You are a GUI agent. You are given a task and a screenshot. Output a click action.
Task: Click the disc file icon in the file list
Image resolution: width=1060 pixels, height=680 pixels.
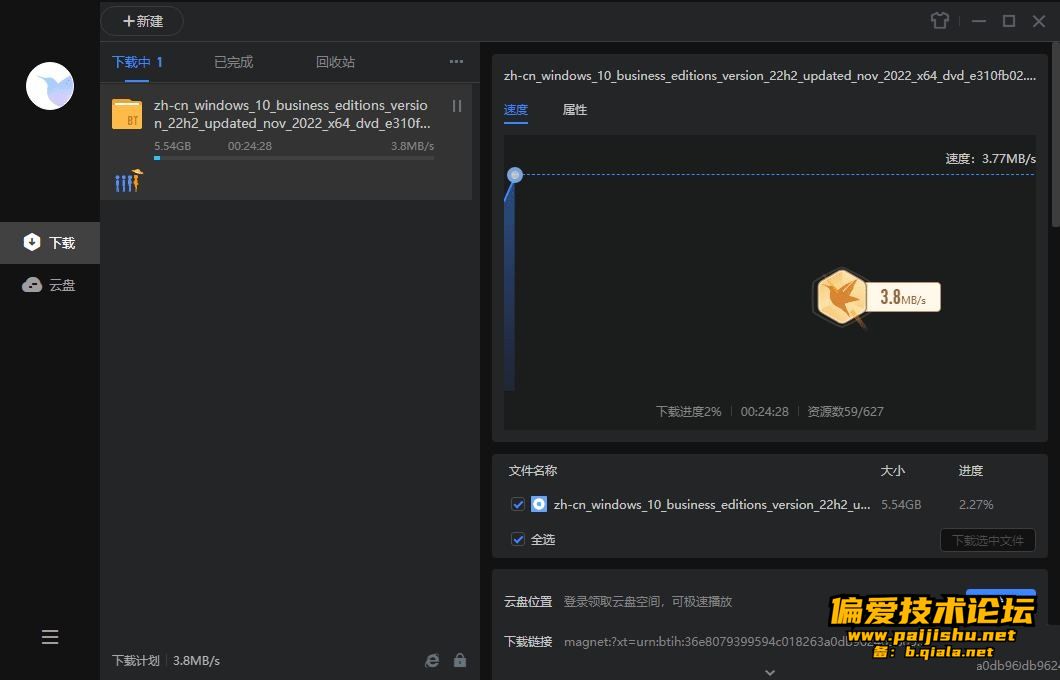click(x=539, y=504)
